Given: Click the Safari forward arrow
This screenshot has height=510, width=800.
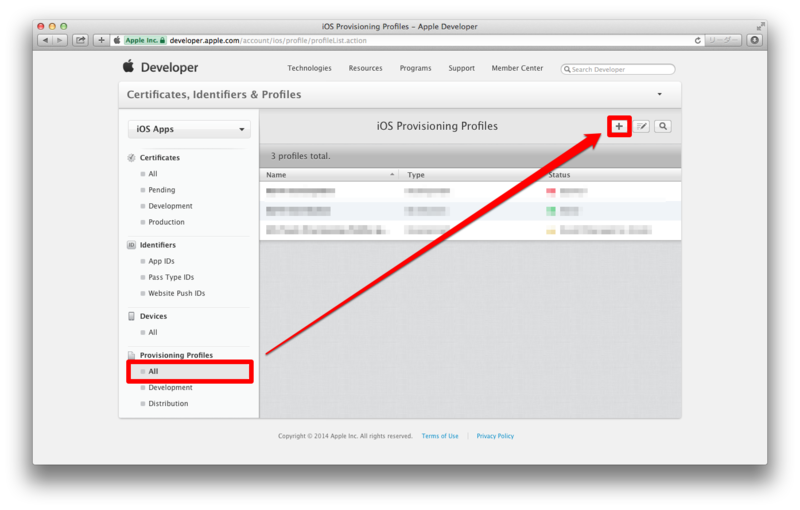Looking at the screenshot, I should (x=60, y=40).
